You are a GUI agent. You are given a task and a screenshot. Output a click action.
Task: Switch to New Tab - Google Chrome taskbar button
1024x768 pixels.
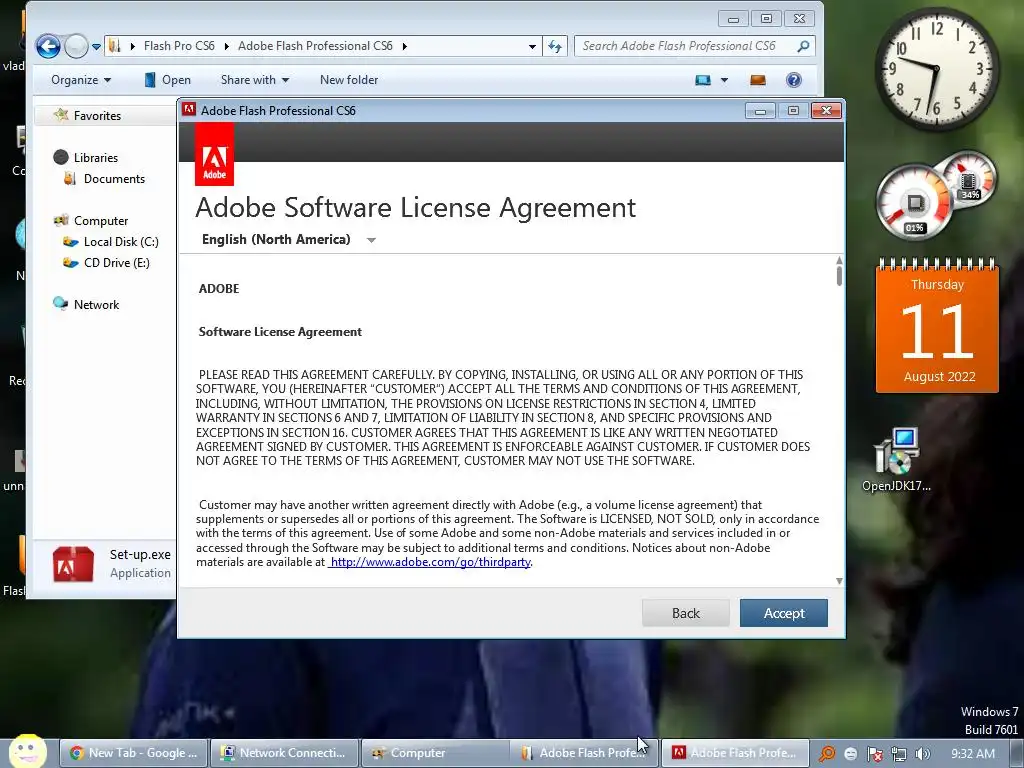pos(134,753)
